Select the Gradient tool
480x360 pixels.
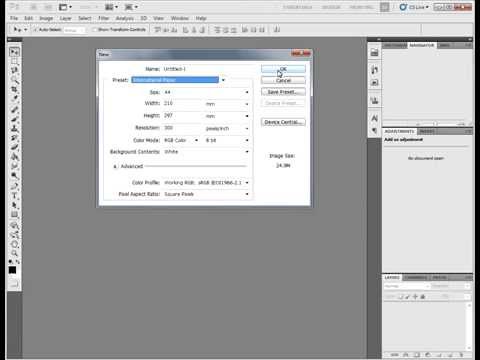tap(14, 156)
